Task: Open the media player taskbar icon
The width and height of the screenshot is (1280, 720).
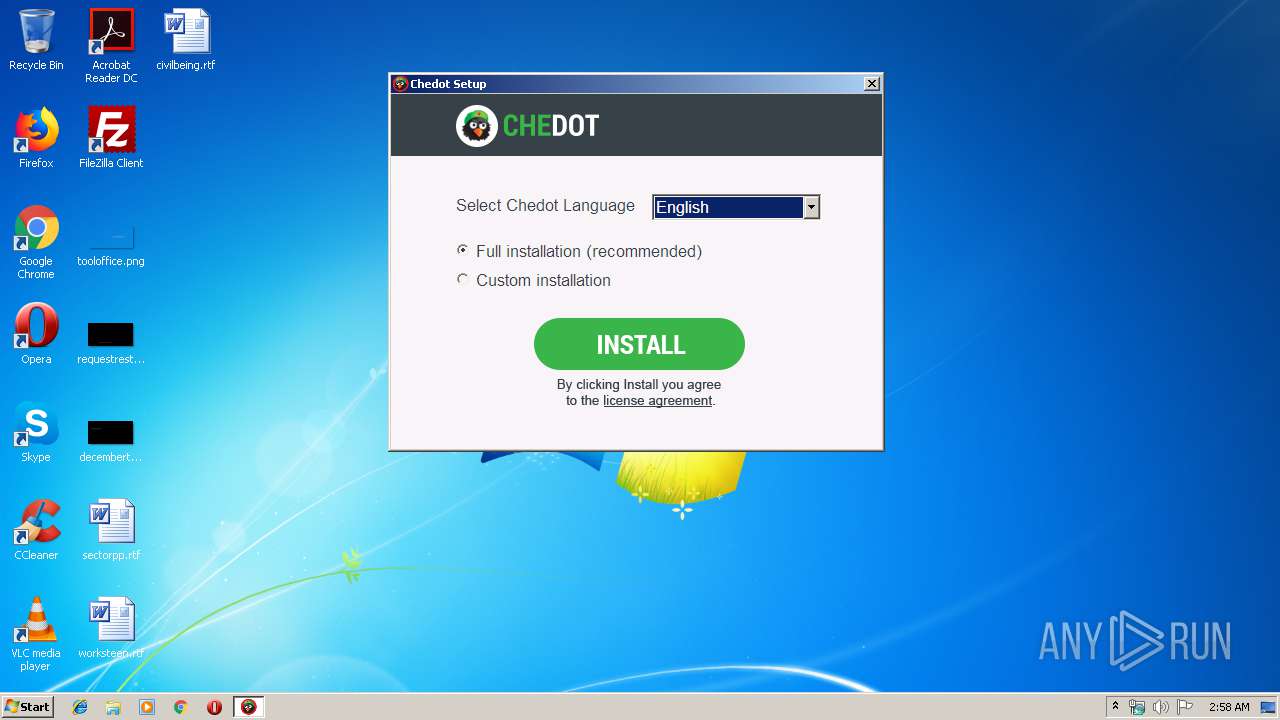Action: tap(147, 707)
